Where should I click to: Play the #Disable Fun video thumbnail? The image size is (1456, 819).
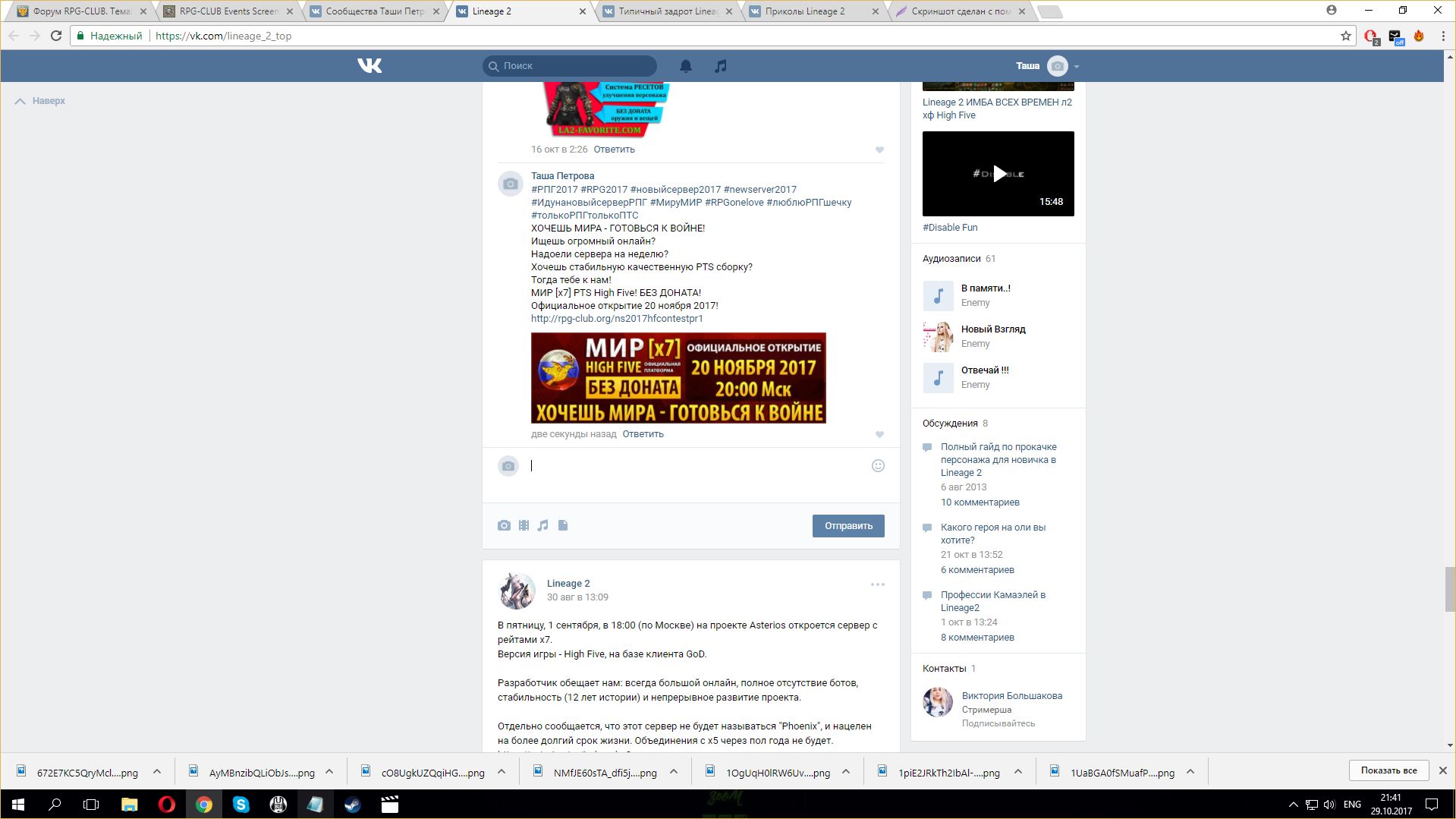tap(998, 174)
